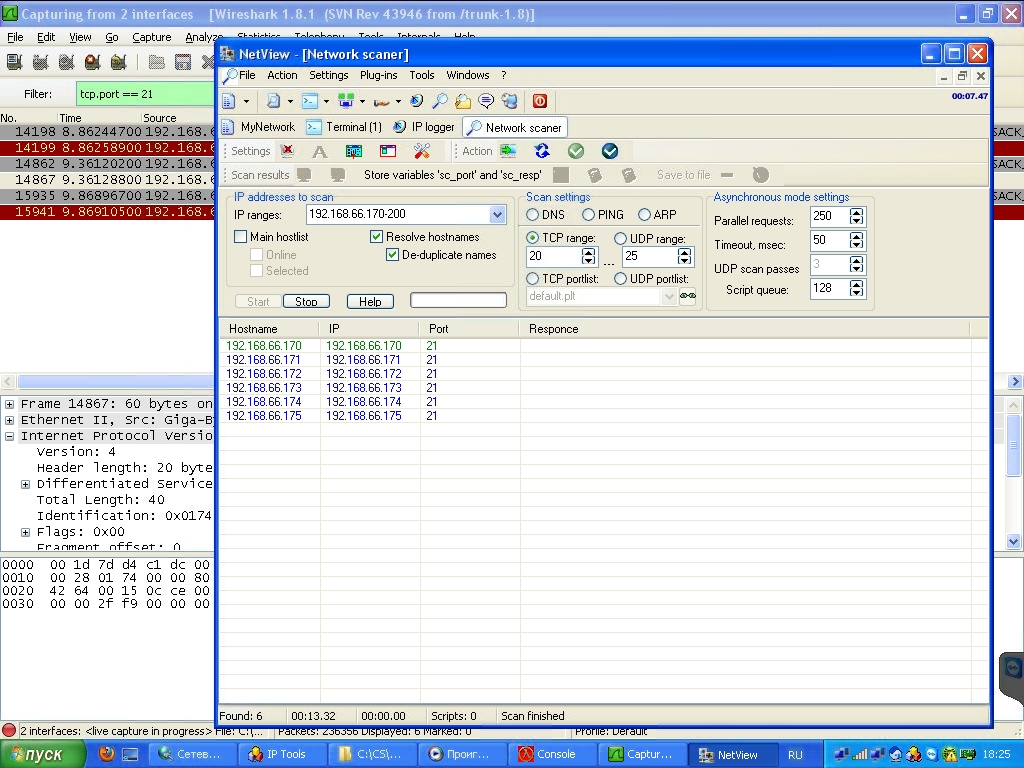
Task: Click the network computers icon in NetView toolbar
Action: point(345,101)
